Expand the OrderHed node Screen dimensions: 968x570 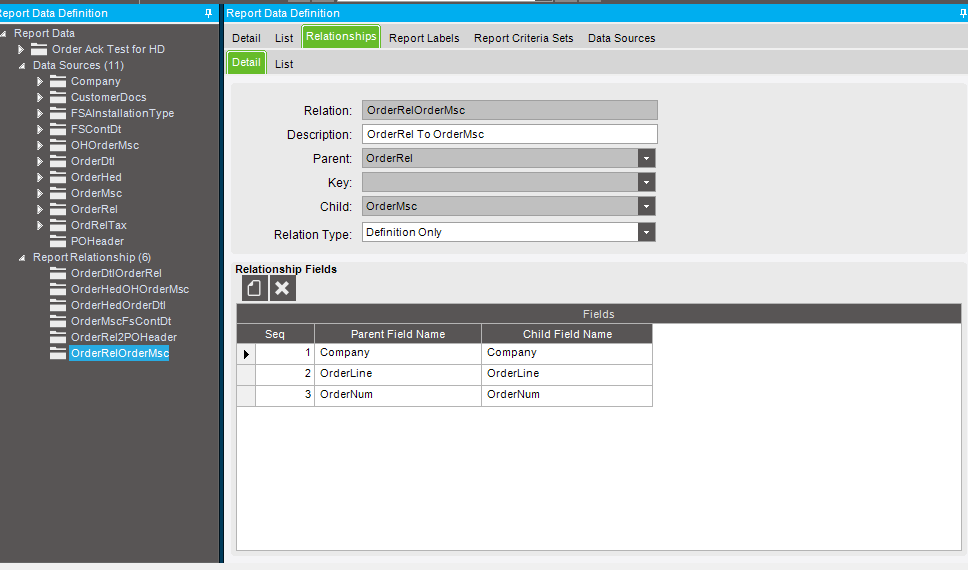pos(40,178)
